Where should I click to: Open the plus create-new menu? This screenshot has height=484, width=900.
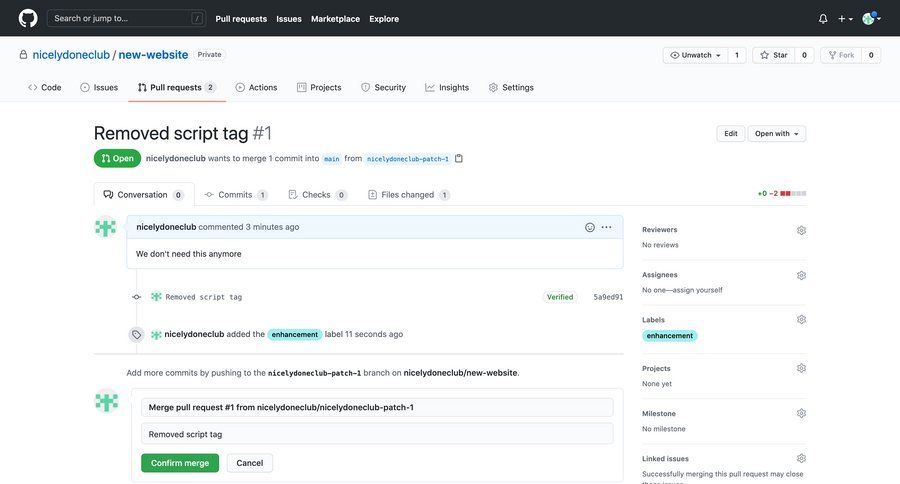tap(845, 19)
